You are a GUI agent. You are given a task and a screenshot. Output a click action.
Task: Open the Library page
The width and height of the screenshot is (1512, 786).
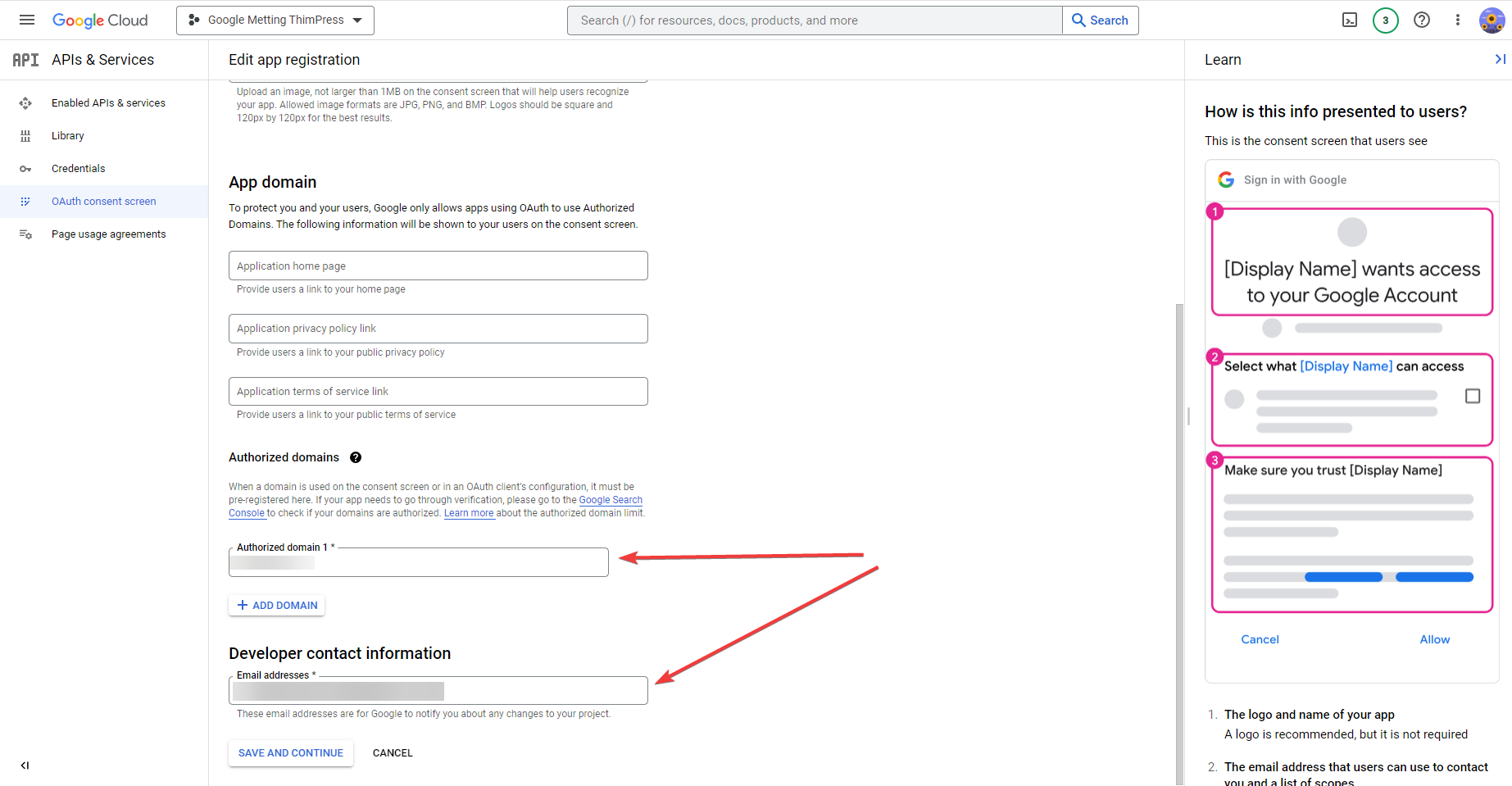68,136
